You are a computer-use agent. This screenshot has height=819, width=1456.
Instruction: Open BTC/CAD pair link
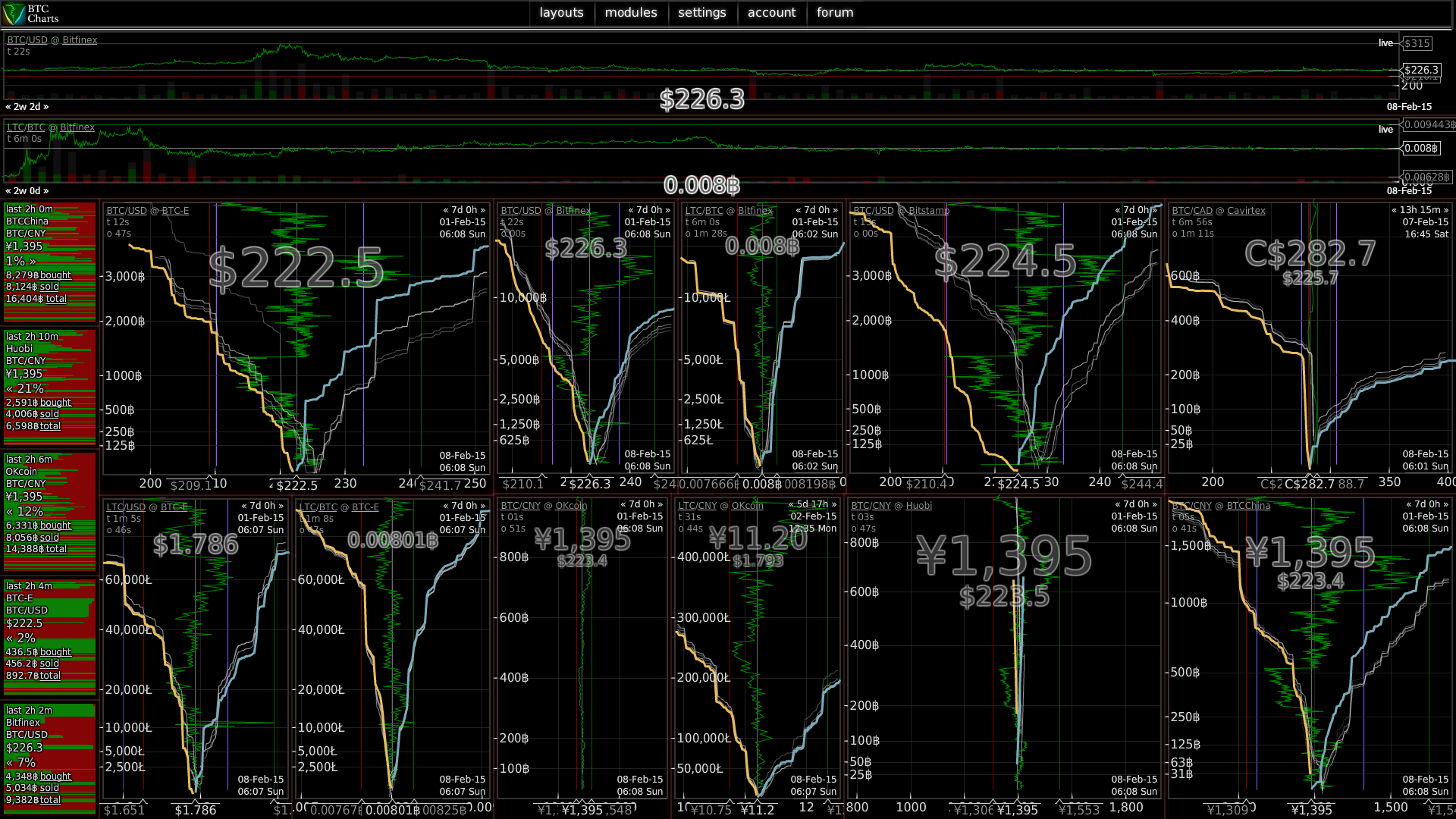1192,211
